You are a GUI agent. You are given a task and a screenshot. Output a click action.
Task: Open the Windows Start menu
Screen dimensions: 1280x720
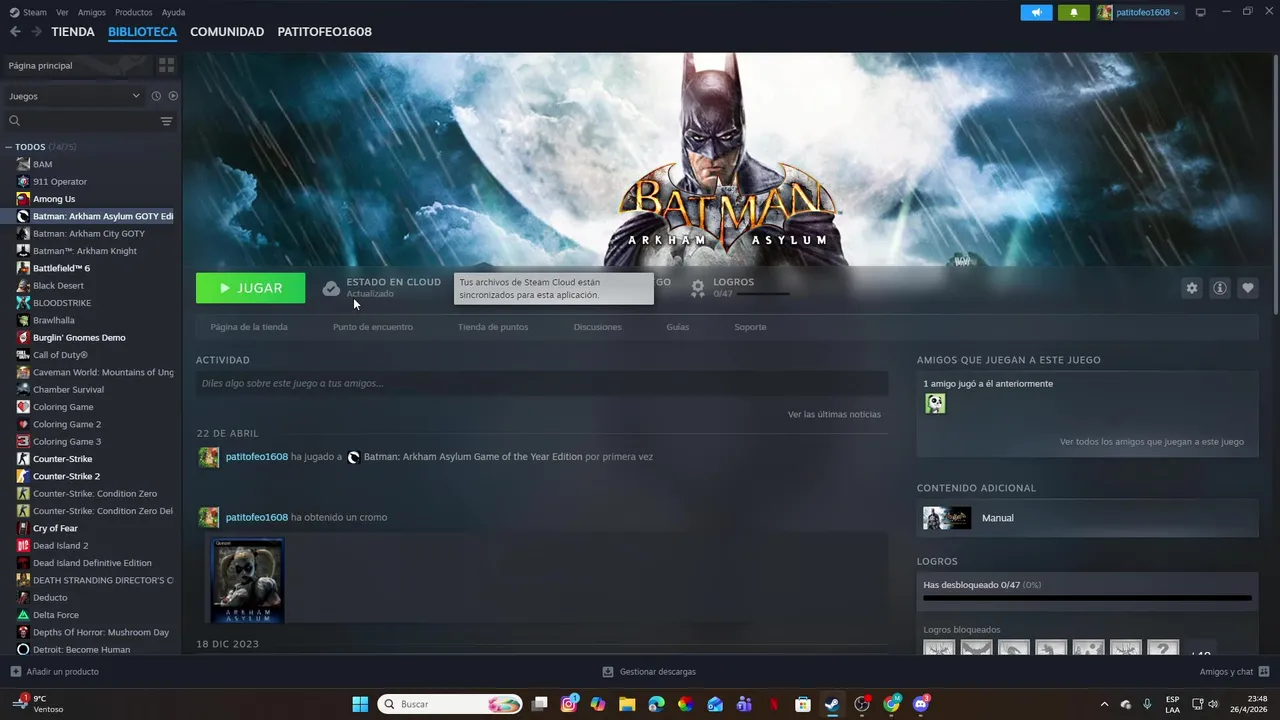pos(360,704)
